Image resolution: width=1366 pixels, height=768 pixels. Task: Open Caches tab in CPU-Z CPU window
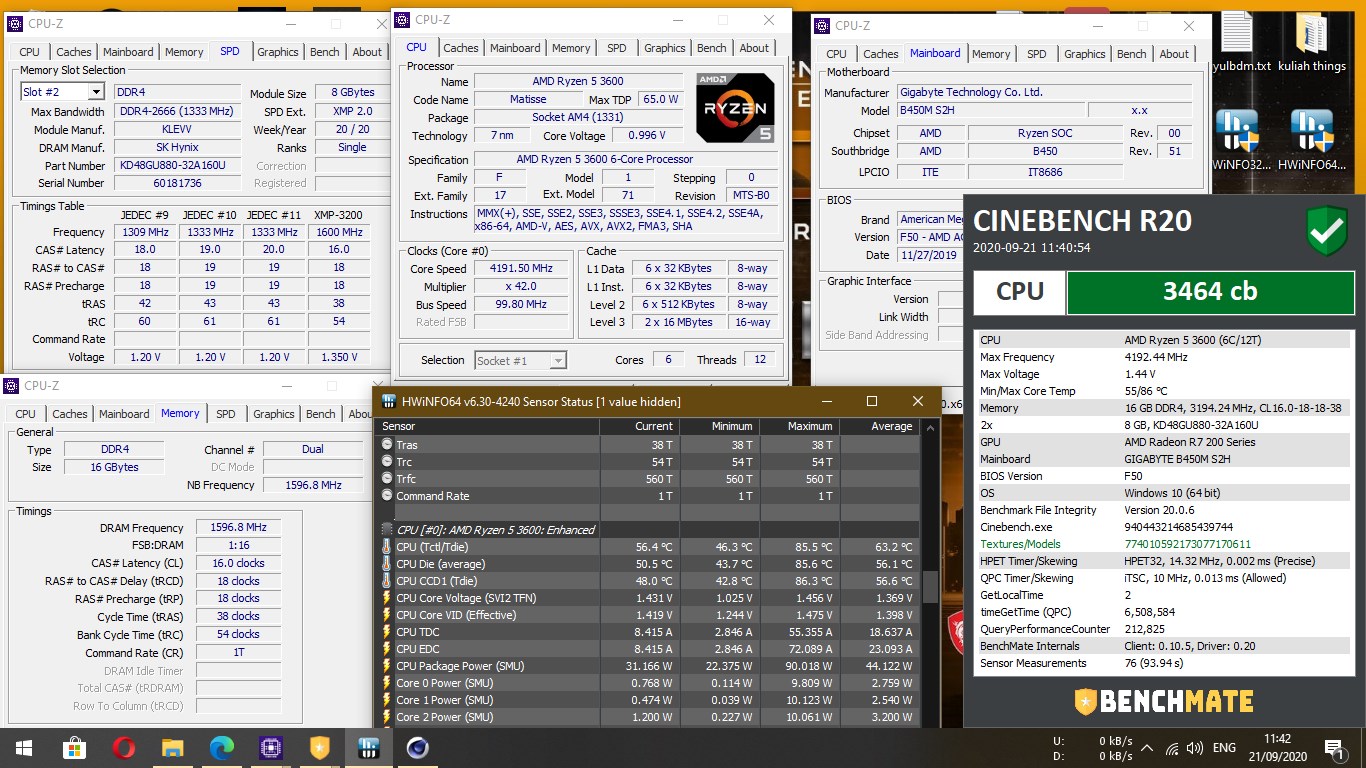click(461, 48)
